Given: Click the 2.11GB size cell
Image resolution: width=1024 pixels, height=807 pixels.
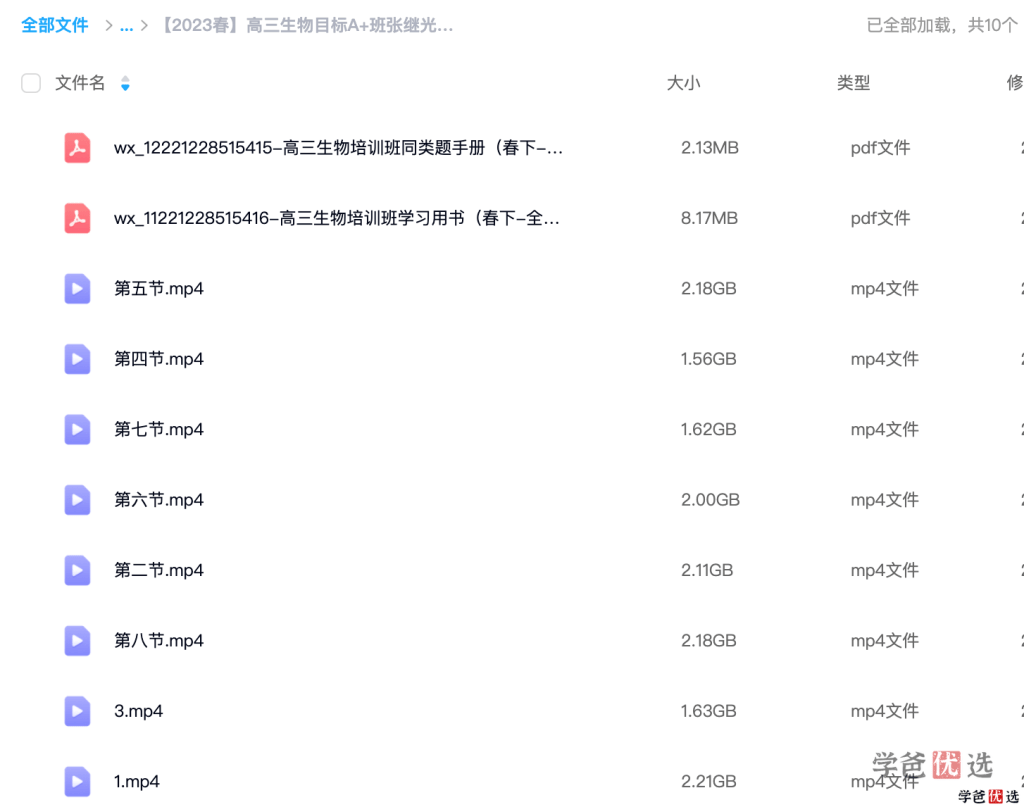Looking at the screenshot, I should coord(707,570).
